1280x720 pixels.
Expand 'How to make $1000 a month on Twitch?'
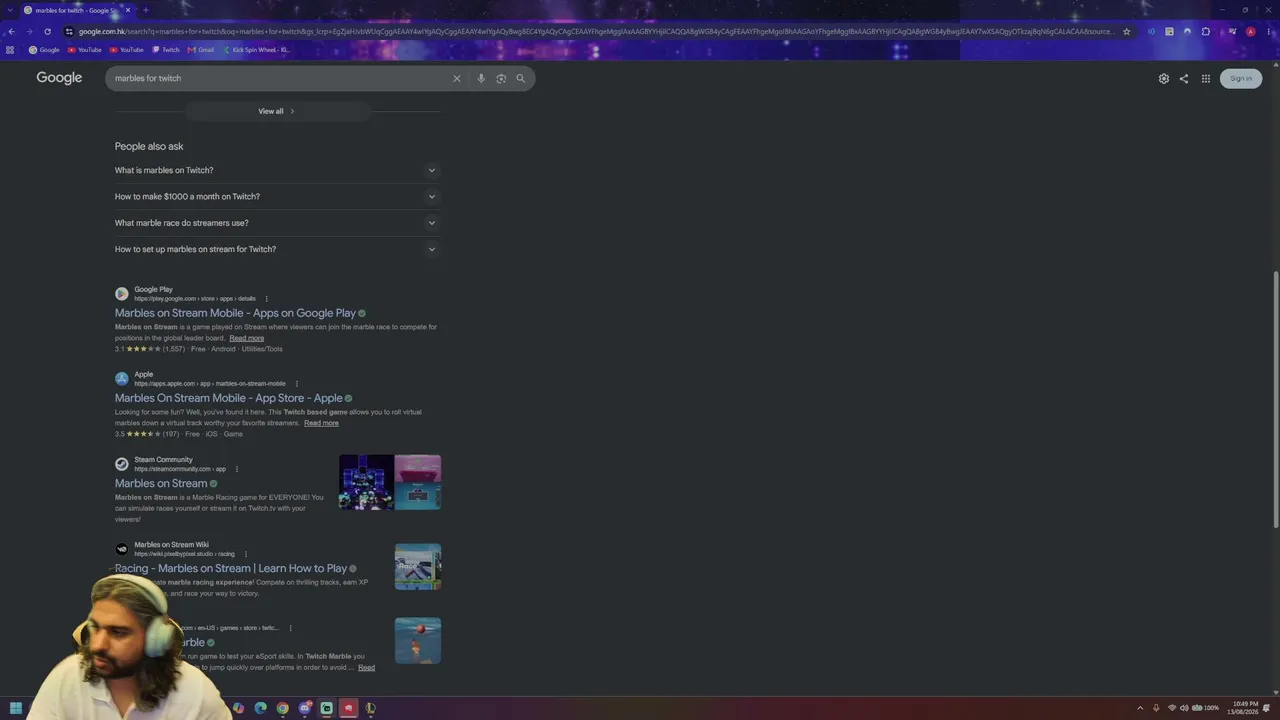276,197
